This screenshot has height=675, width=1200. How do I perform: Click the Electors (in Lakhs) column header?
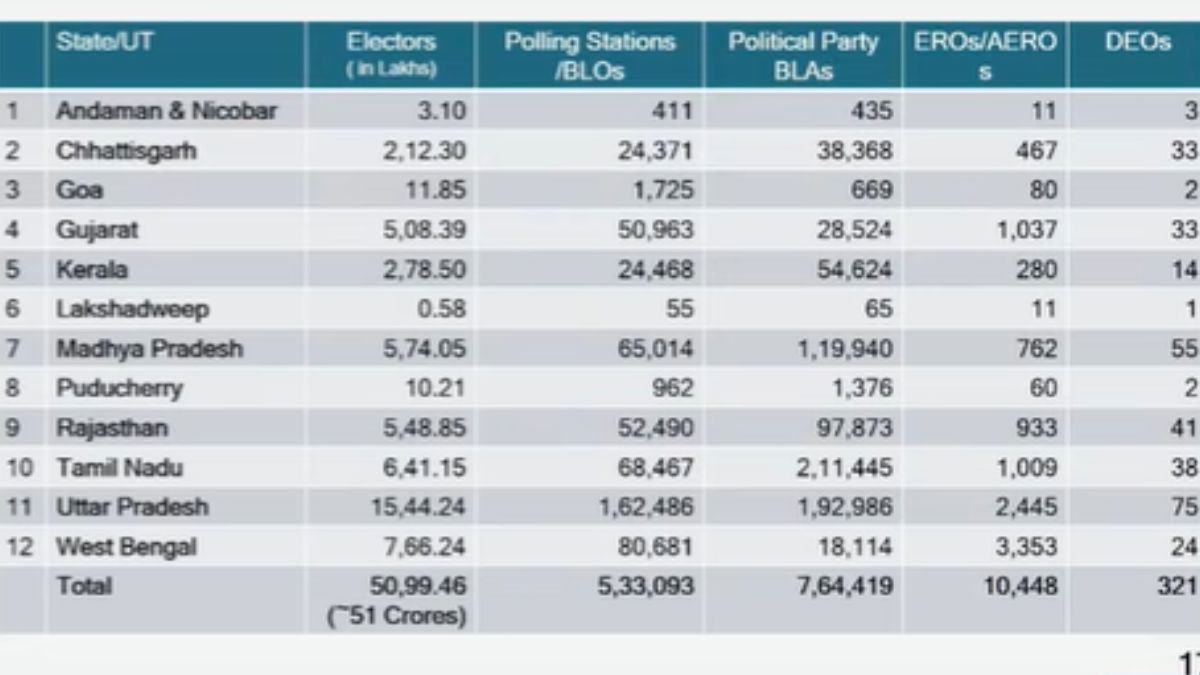[x=391, y=55]
